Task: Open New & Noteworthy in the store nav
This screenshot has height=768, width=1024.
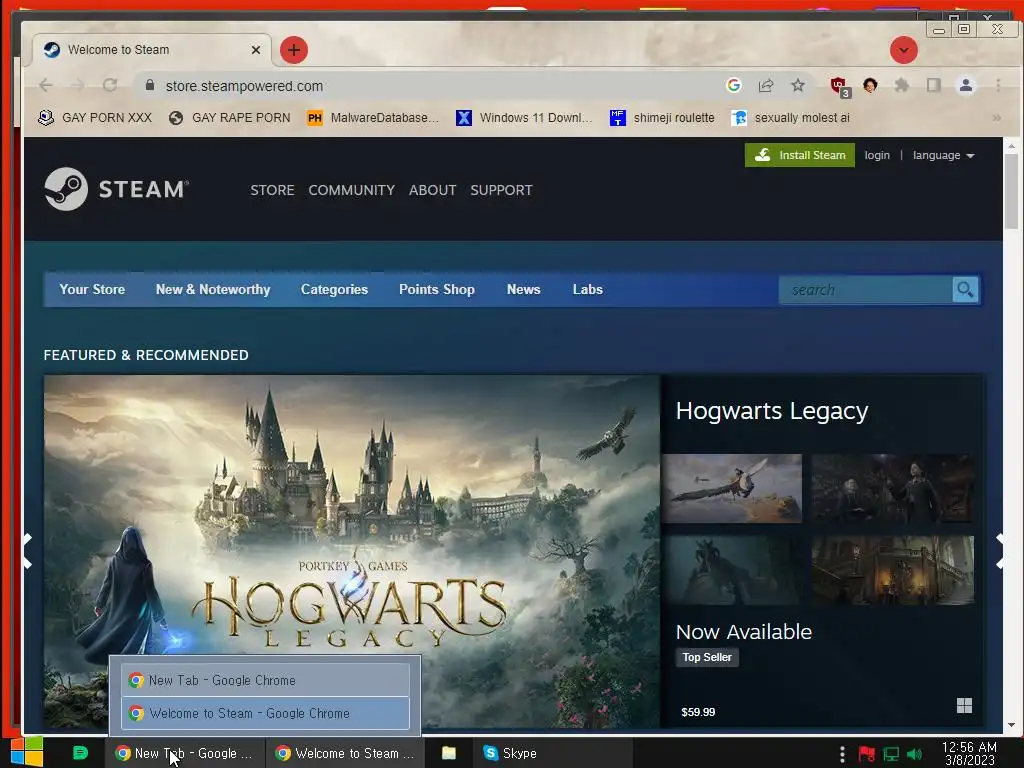Action: pos(213,289)
